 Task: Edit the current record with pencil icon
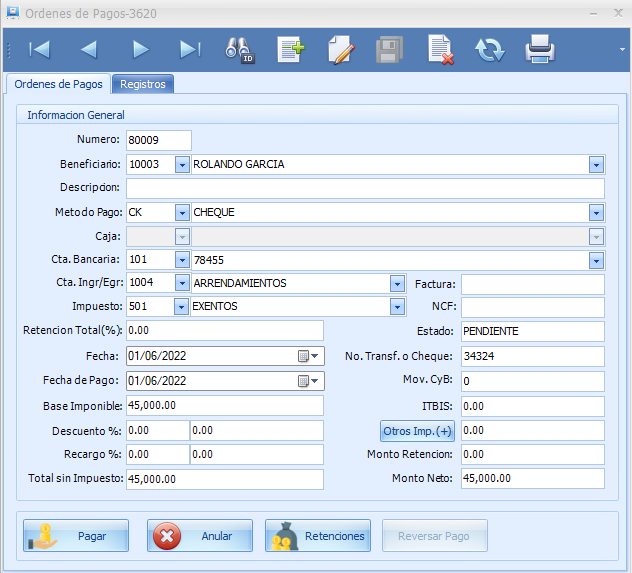[341, 49]
